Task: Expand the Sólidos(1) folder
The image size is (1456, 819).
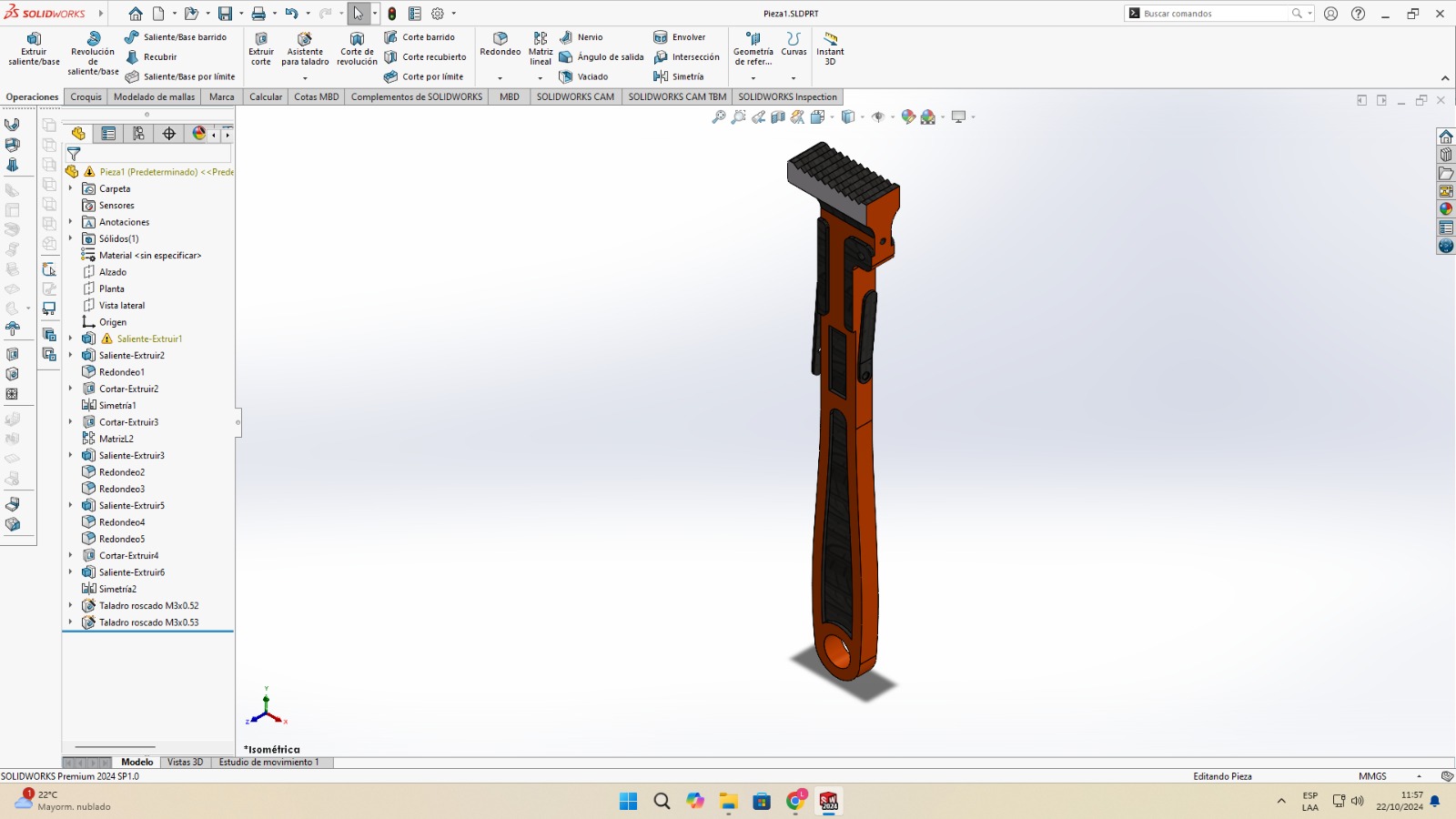Action: 71,238
